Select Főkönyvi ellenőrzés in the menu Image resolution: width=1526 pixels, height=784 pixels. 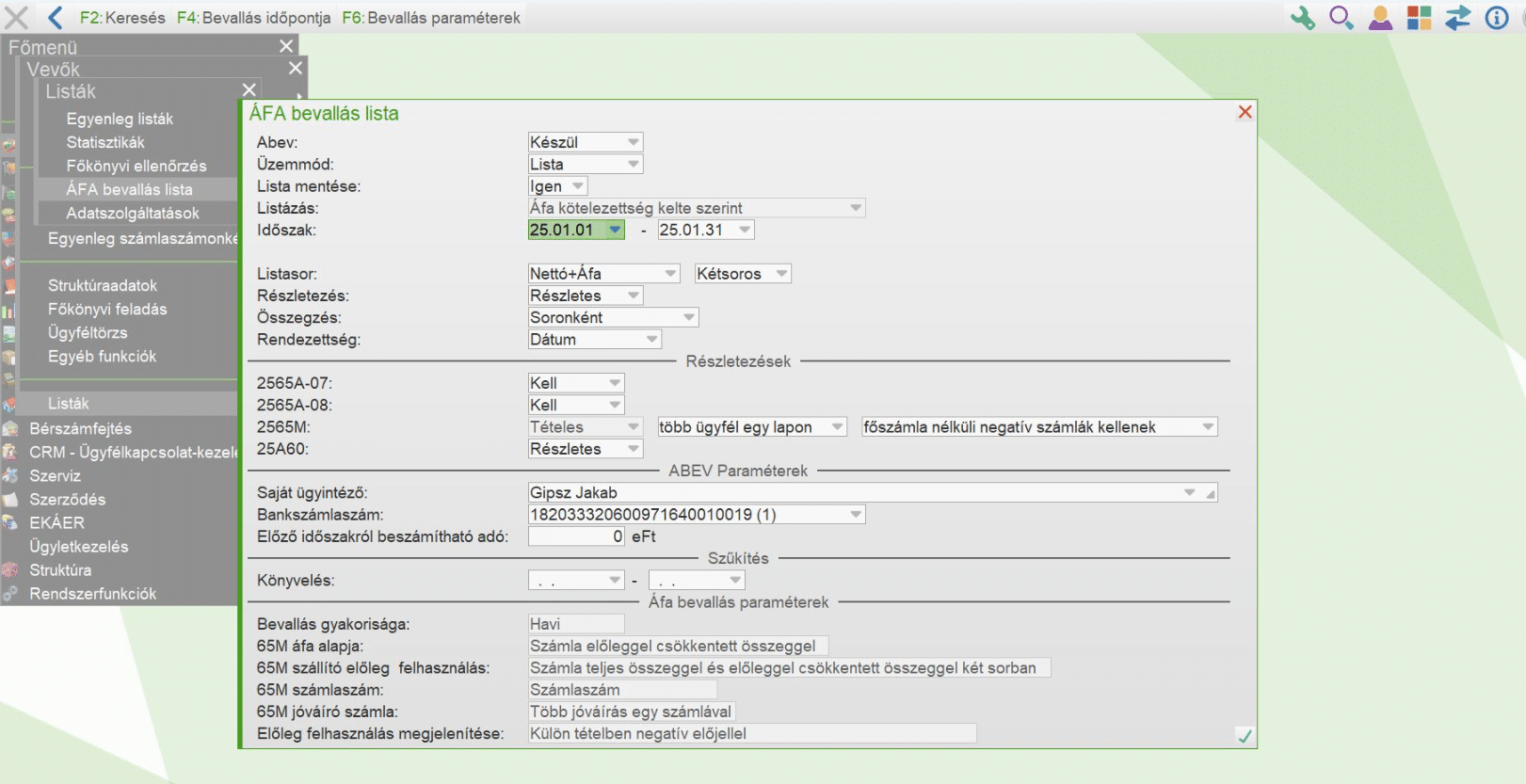pyautogui.click(x=136, y=166)
